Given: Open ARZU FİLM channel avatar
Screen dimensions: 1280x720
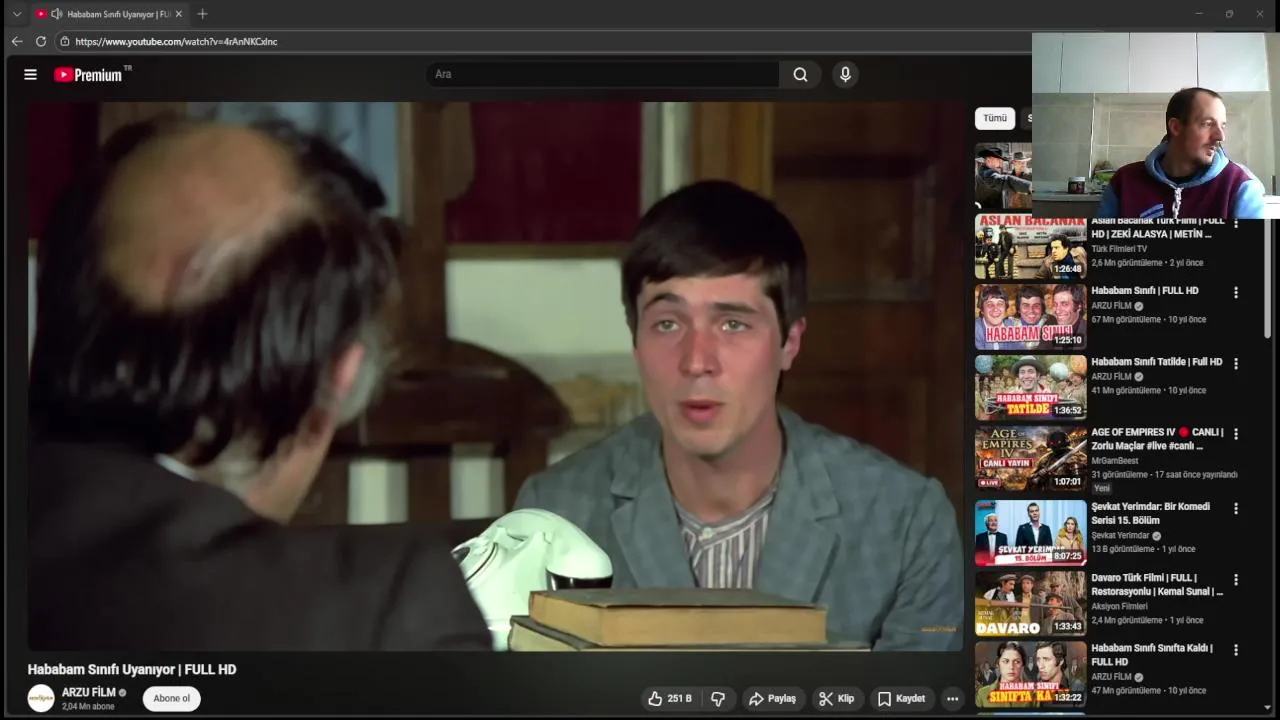Looking at the screenshot, I should click(x=41, y=698).
